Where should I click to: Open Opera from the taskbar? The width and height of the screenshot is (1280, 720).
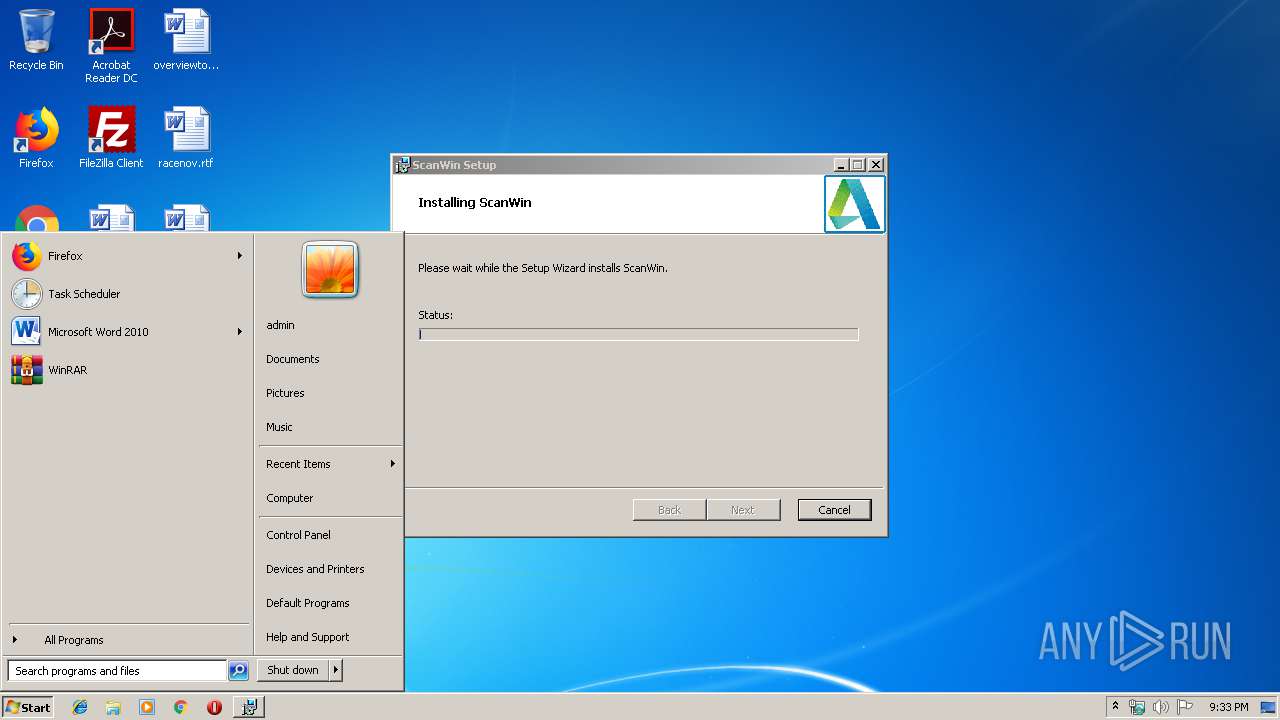pos(214,707)
